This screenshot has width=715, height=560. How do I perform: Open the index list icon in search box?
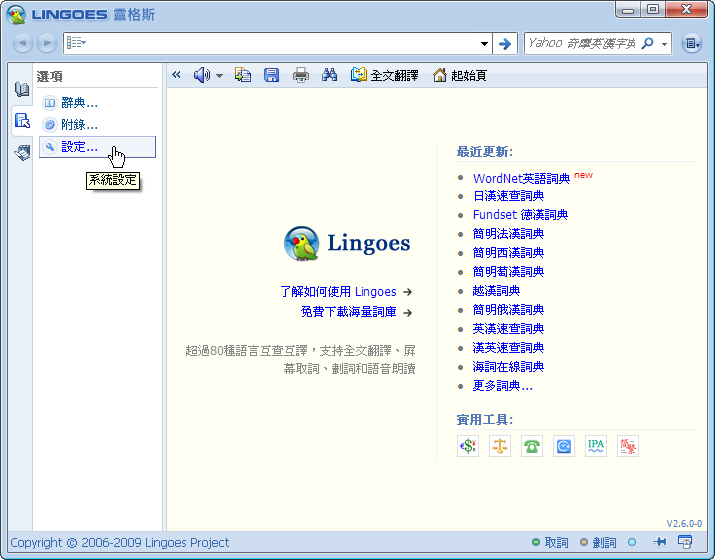[76, 43]
